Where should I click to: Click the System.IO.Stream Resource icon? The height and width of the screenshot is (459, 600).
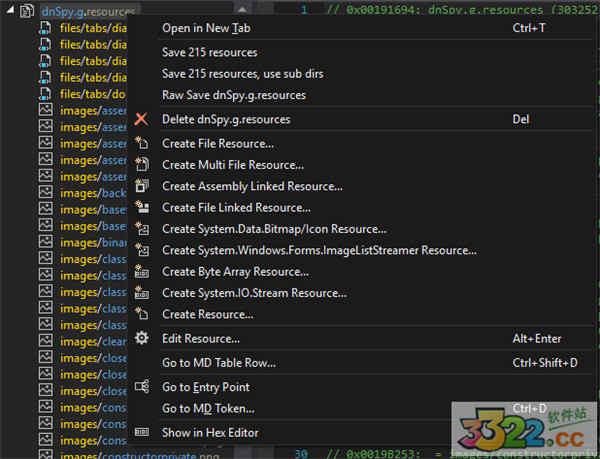click(x=142, y=293)
